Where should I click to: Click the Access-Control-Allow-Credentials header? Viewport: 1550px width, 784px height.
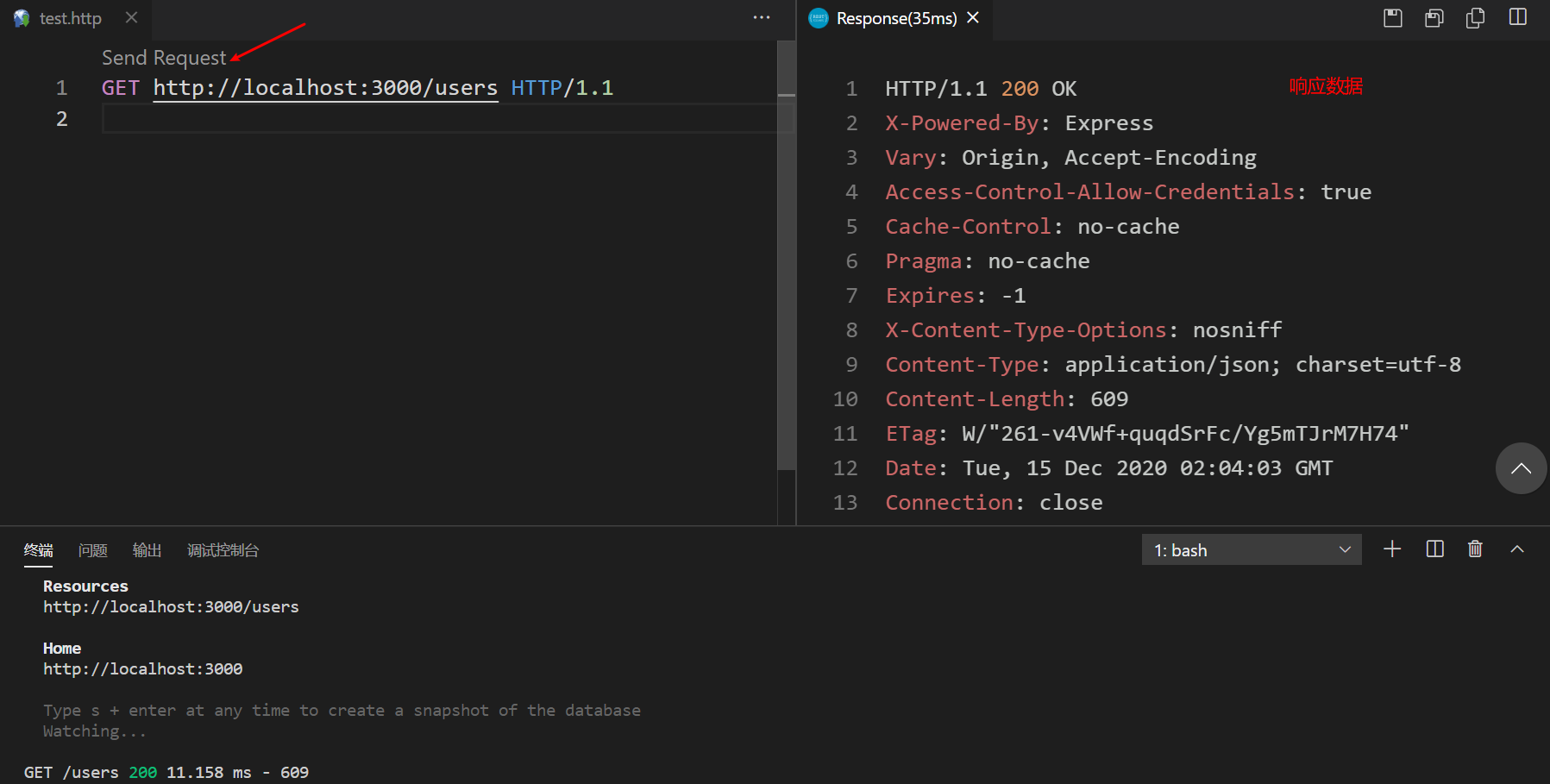(x=1128, y=192)
